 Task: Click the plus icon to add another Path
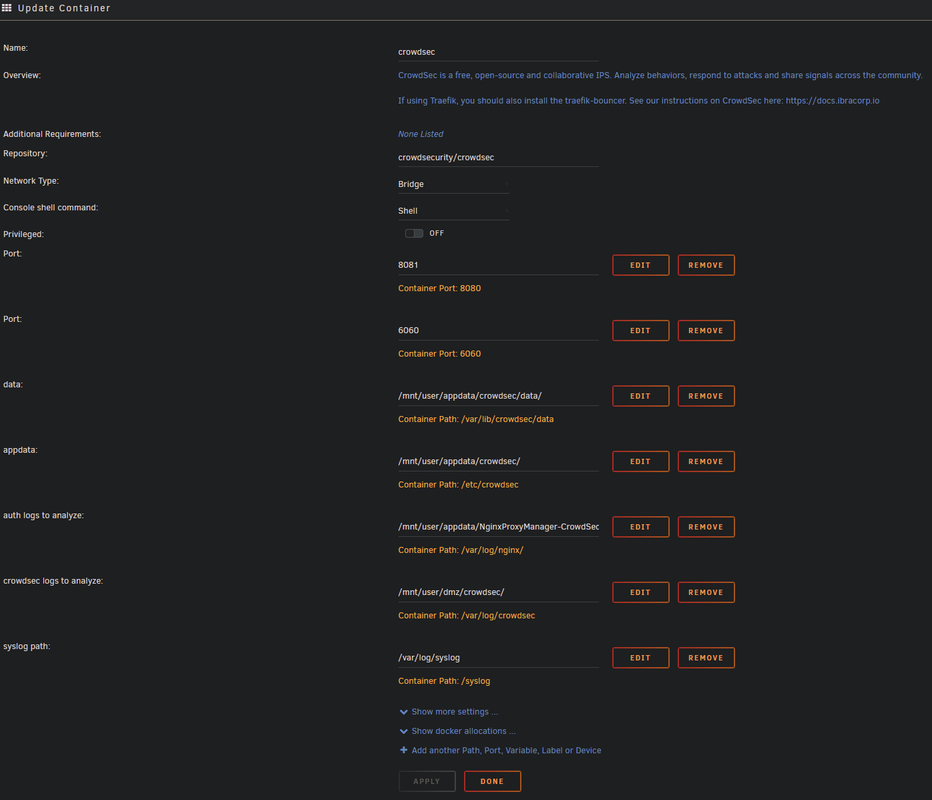pos(404,750)
